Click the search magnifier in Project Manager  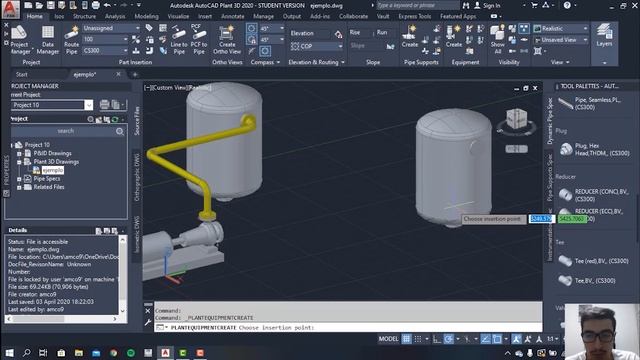[120, 131]
